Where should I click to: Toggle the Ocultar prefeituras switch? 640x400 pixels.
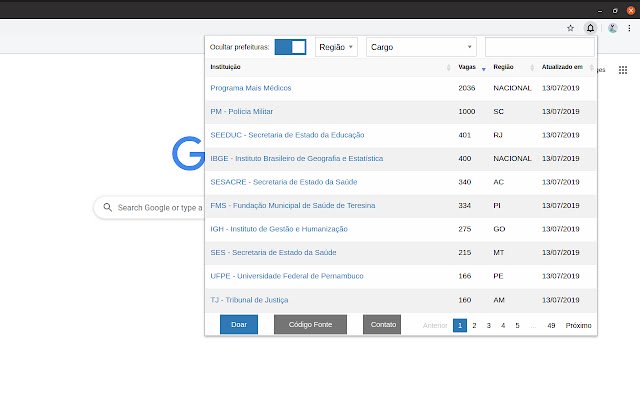pyautogui.click(x=290, y=47)
